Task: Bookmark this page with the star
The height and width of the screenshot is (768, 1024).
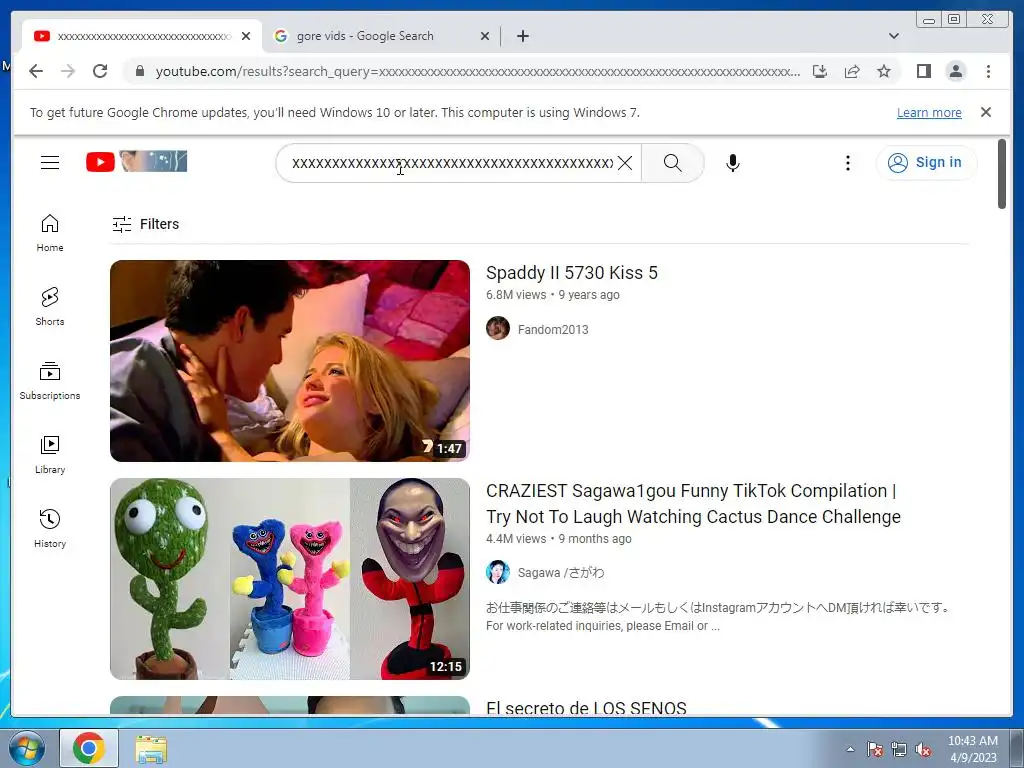Action: (884, 71)
